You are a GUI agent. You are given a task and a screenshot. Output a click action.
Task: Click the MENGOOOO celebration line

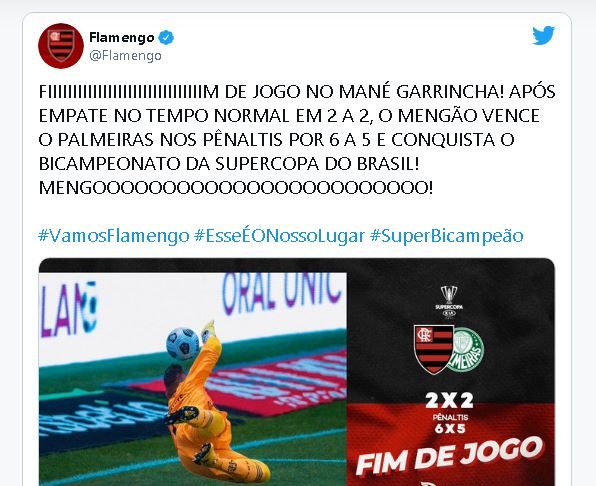click(236, 188)
